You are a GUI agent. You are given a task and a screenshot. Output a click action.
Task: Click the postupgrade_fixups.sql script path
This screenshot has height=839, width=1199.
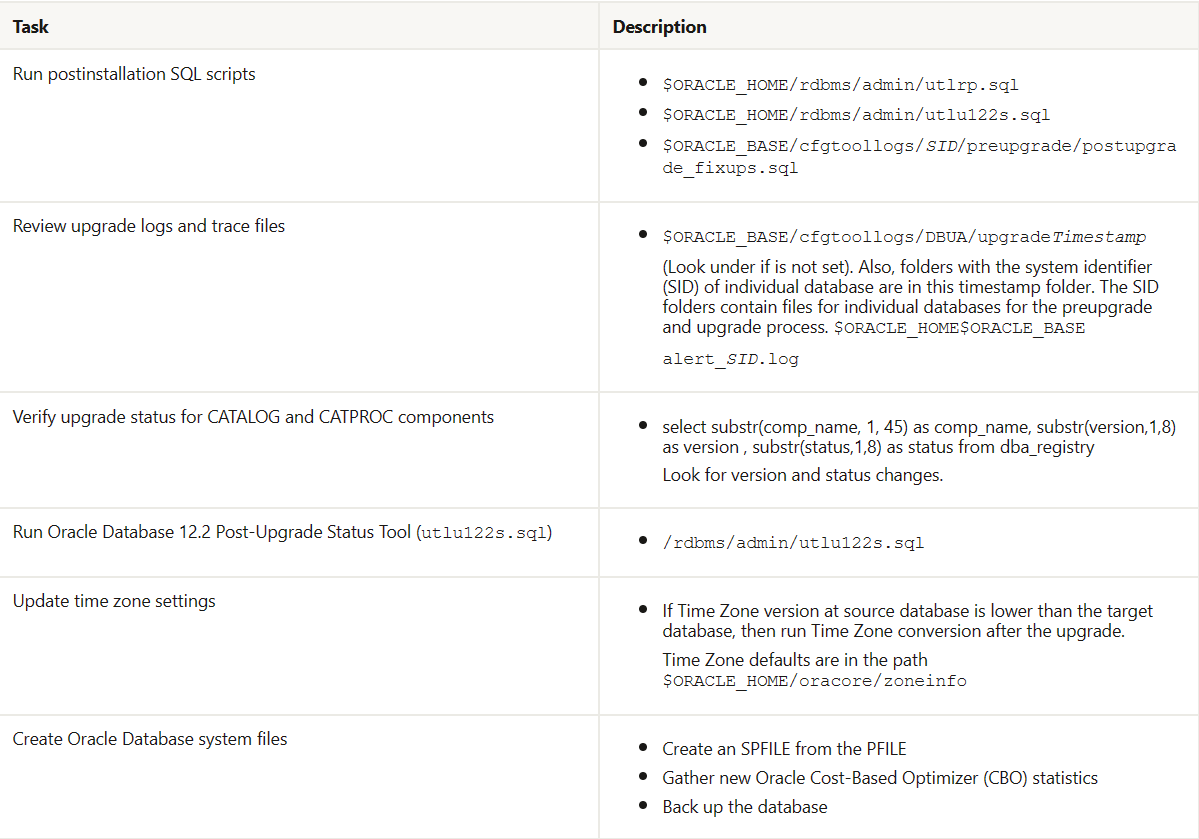[x=918, y=157]
